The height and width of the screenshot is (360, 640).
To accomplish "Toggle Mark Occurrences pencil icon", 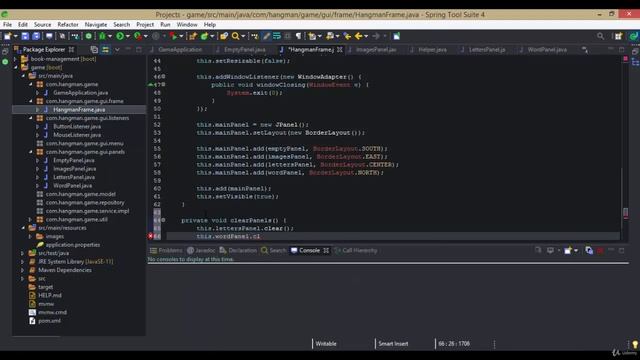I will click(x=266, y=36).
